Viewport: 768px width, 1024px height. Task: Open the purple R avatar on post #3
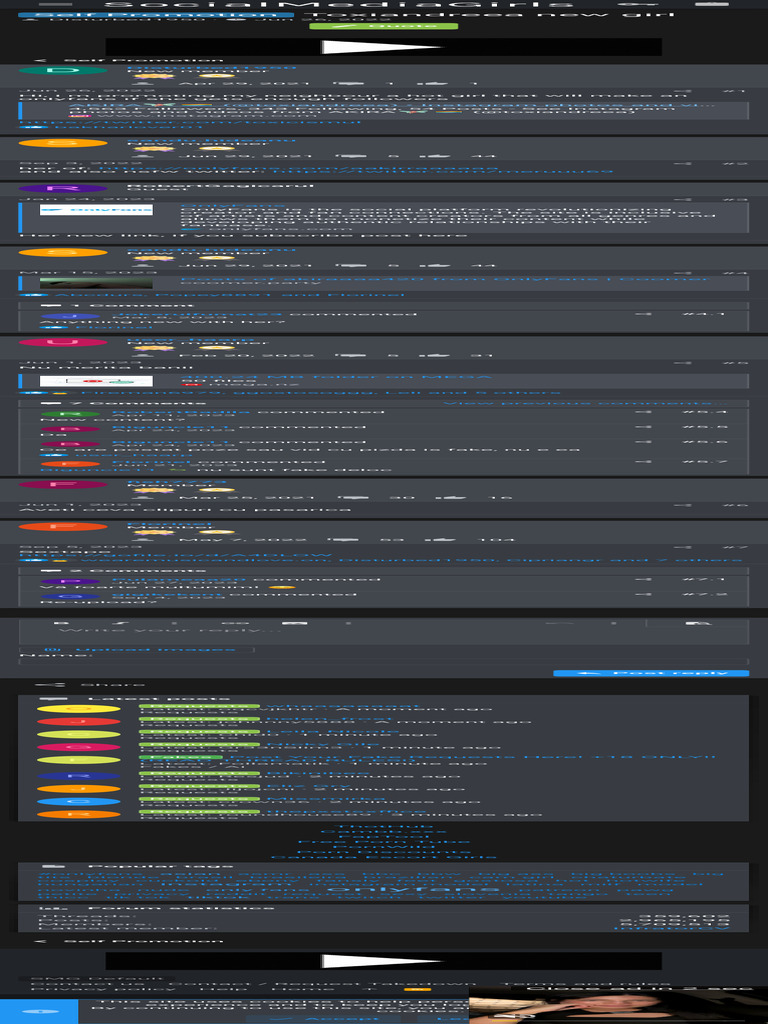63,189
